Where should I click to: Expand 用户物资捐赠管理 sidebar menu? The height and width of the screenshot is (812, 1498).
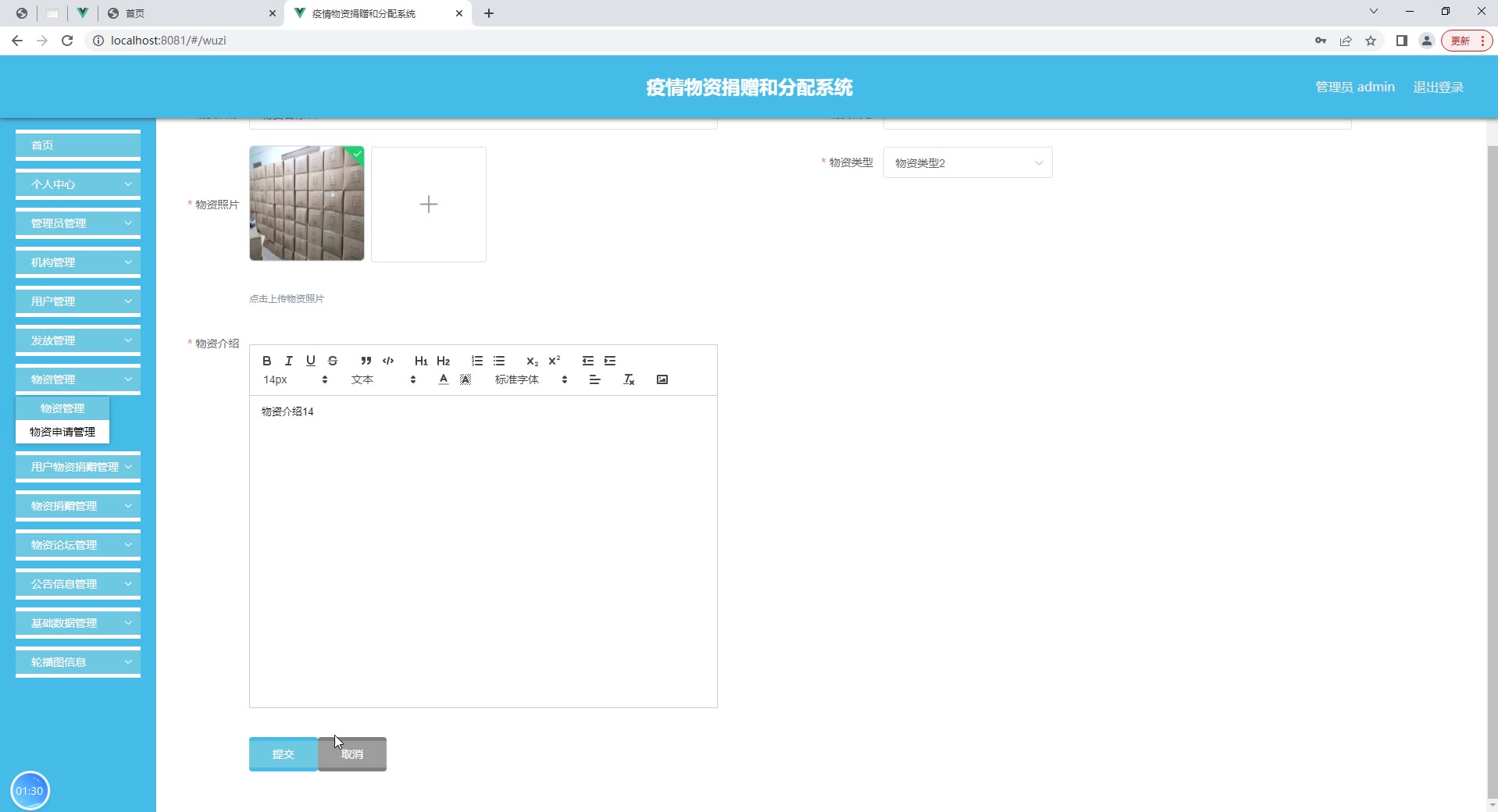(78, 467)
